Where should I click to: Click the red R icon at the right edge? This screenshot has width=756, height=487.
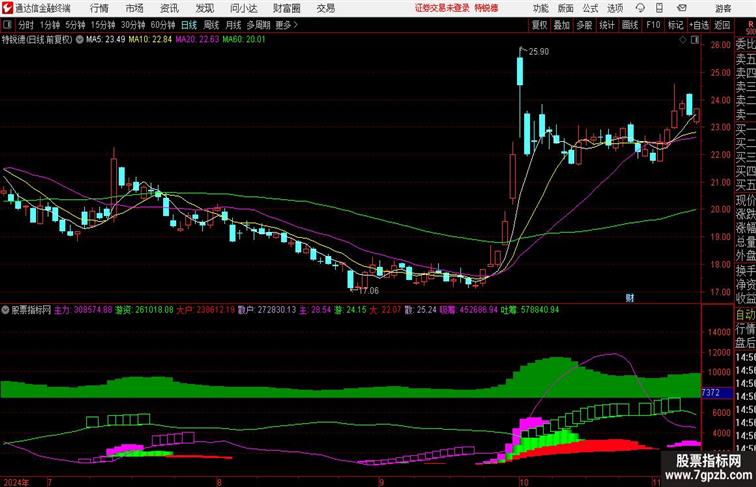point(750,25)
